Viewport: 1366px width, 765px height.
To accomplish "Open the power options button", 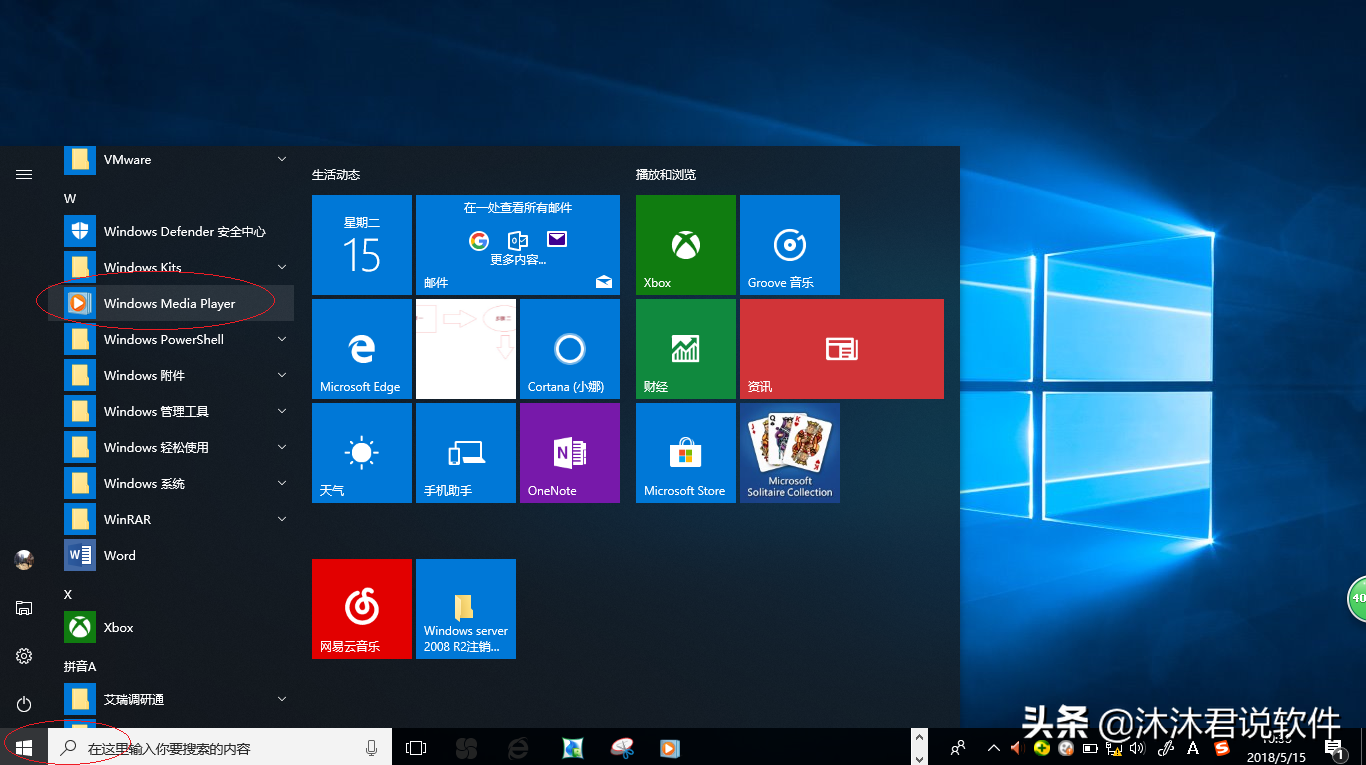I will pyautogui.click(x=24, y=704).
